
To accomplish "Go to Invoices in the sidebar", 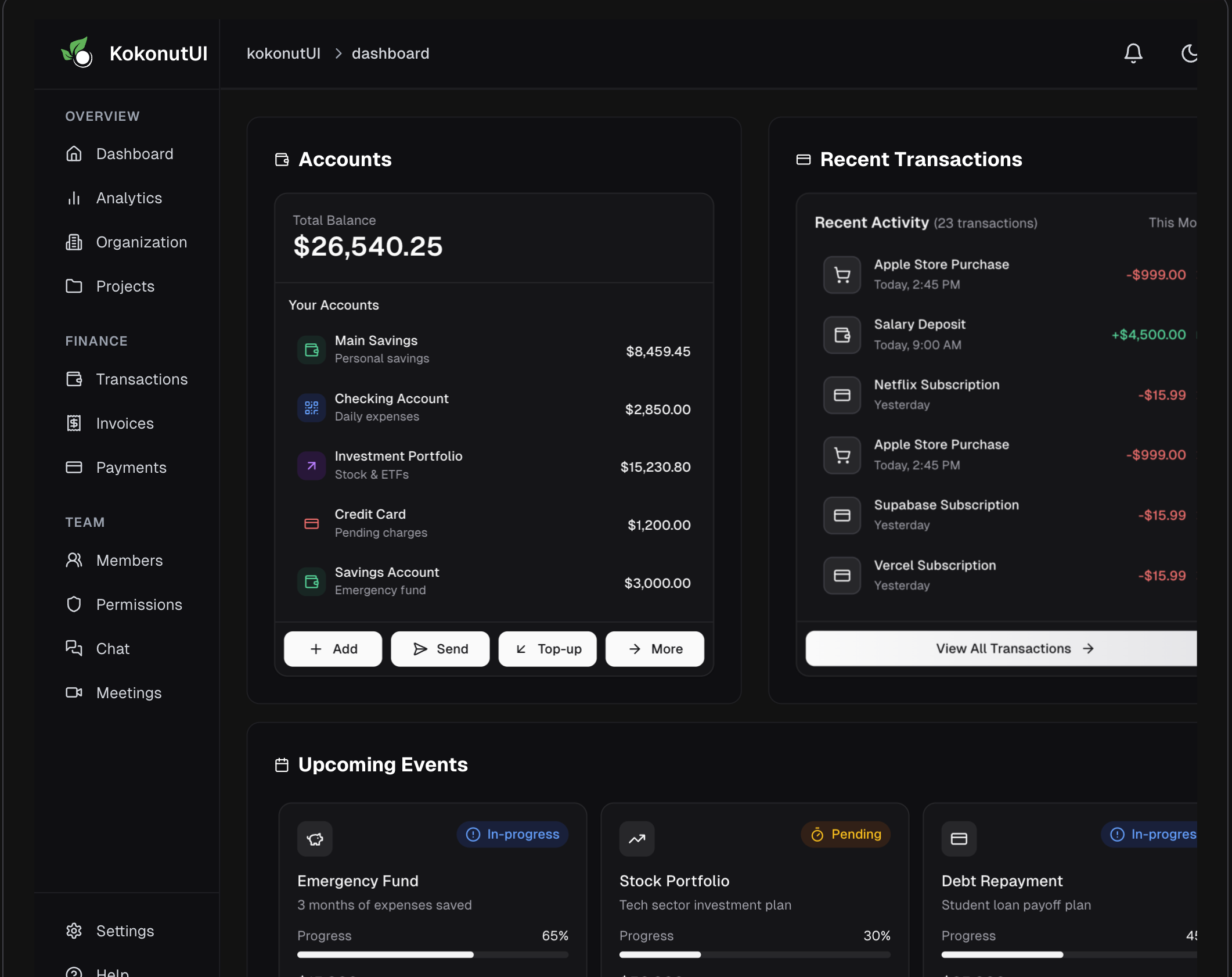I will point(124,423).
